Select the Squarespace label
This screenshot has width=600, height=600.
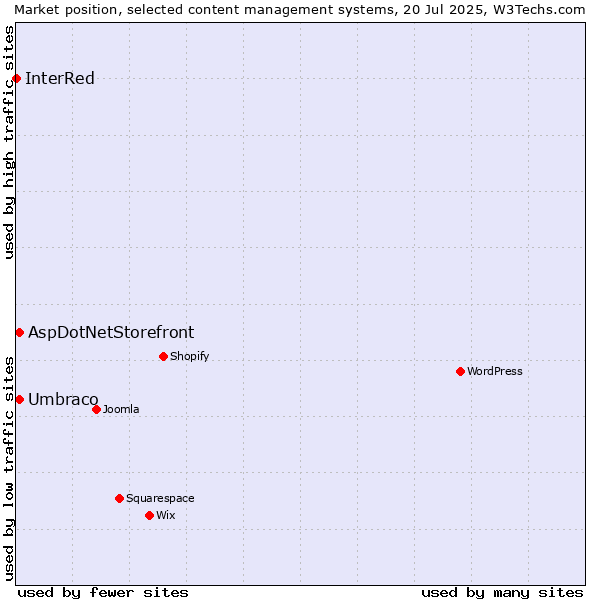160,499
